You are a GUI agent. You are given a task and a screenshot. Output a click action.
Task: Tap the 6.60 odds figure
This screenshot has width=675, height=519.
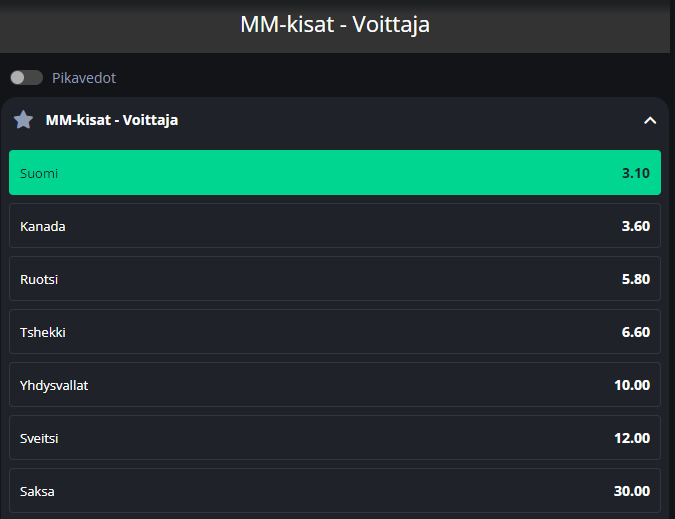[x=635, y=332]
